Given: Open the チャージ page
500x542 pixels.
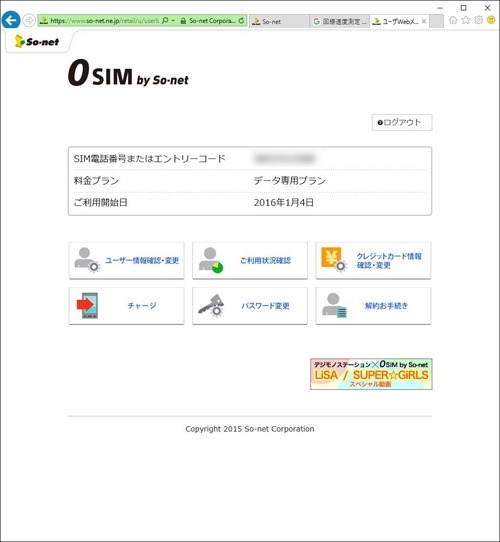Looking at the screenshot, I should [x=127, y=306].
